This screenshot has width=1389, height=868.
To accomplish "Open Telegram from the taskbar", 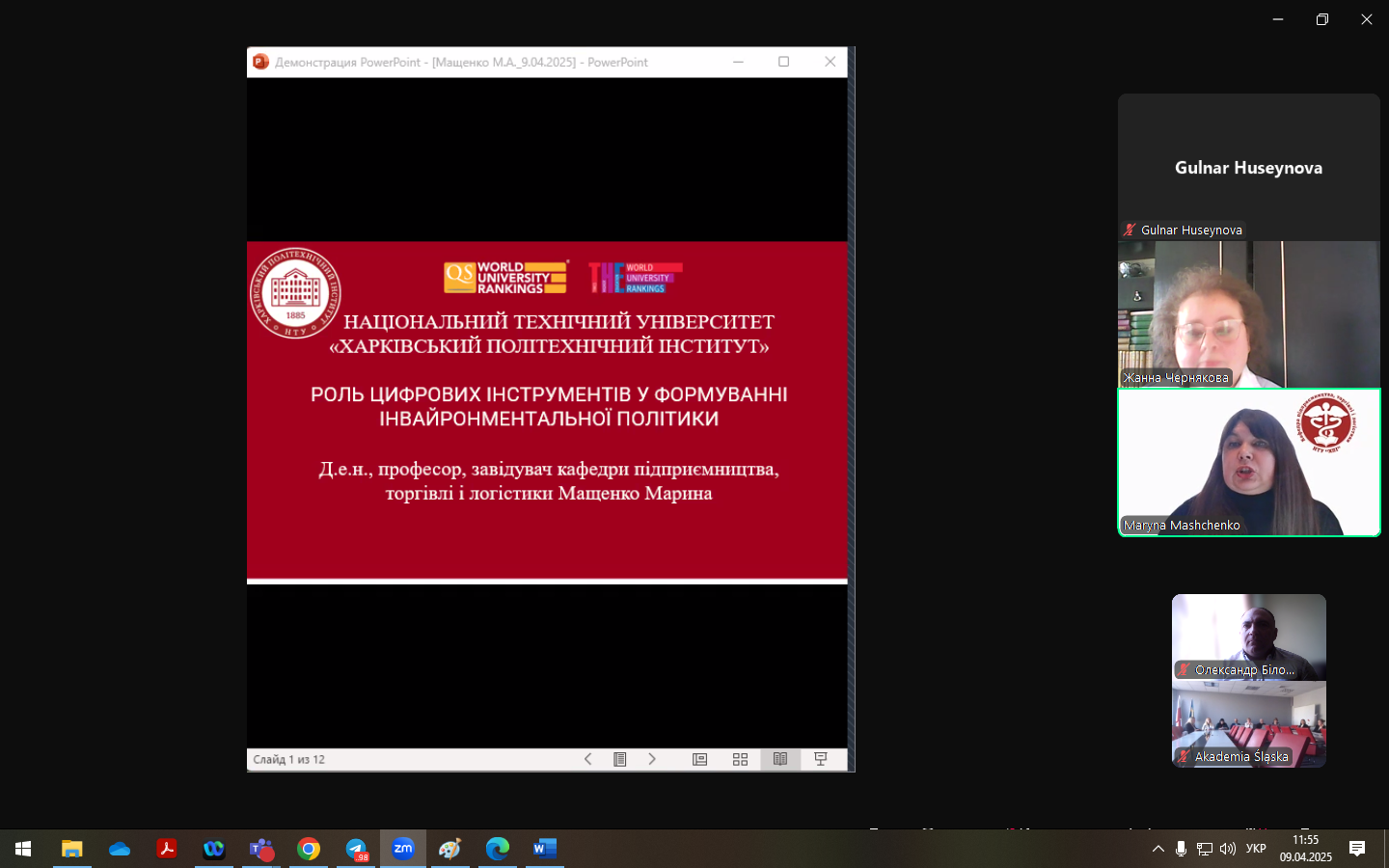I will click(356, 849).
